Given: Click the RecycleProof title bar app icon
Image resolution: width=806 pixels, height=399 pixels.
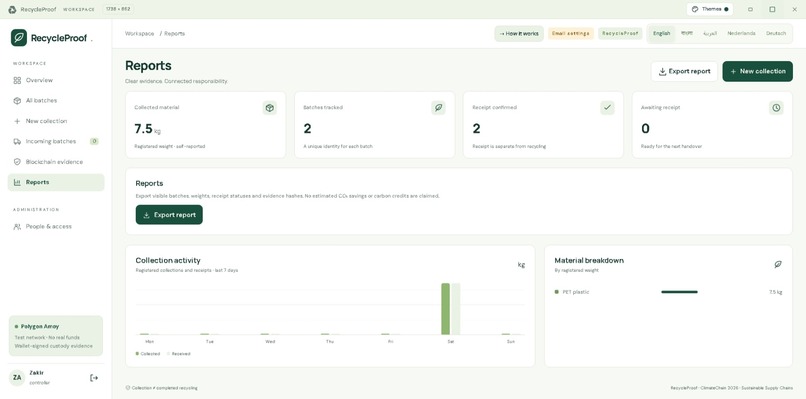Looking at the screenshot, I should click(x=12, y=9).
